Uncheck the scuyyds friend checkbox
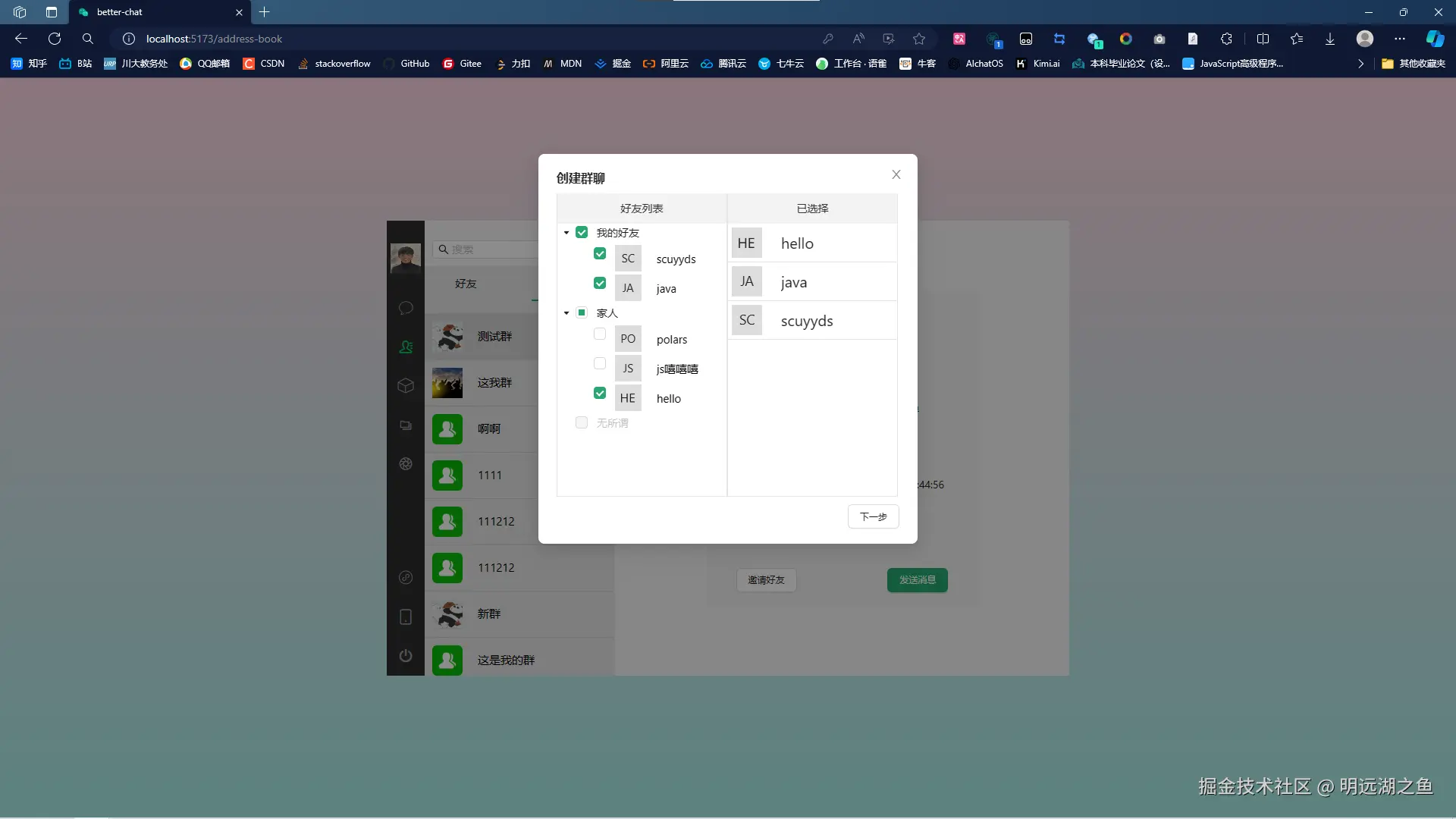The width and height of the screenshot is (1456, 819). [600, 253]
